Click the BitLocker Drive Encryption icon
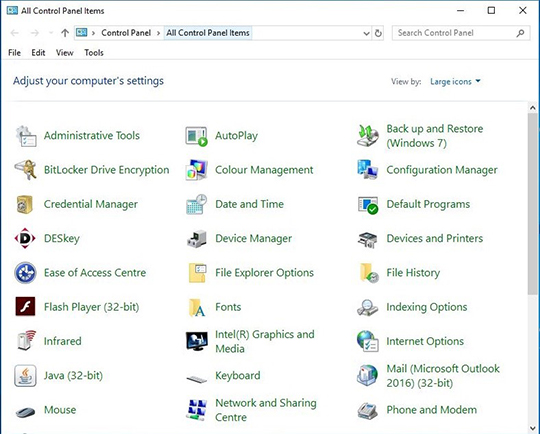The image size is (540, 434). click(x=25, y=170)
